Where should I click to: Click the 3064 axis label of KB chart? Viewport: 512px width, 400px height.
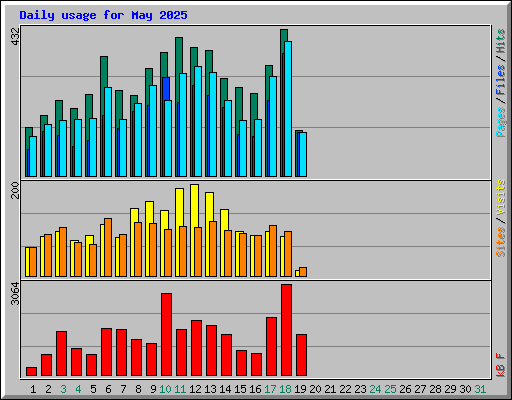[x=15, y=294]
